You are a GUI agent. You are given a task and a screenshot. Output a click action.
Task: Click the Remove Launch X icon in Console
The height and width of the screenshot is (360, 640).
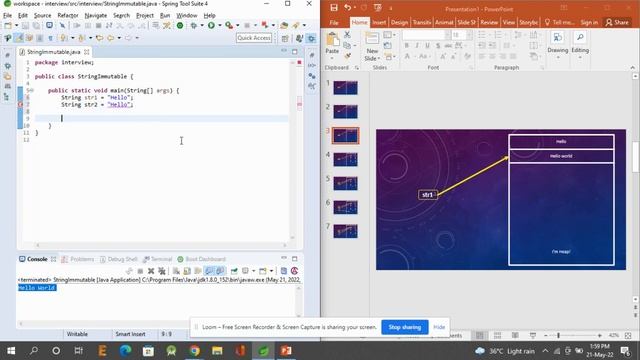pyautogui.click(x=151, y=271)
